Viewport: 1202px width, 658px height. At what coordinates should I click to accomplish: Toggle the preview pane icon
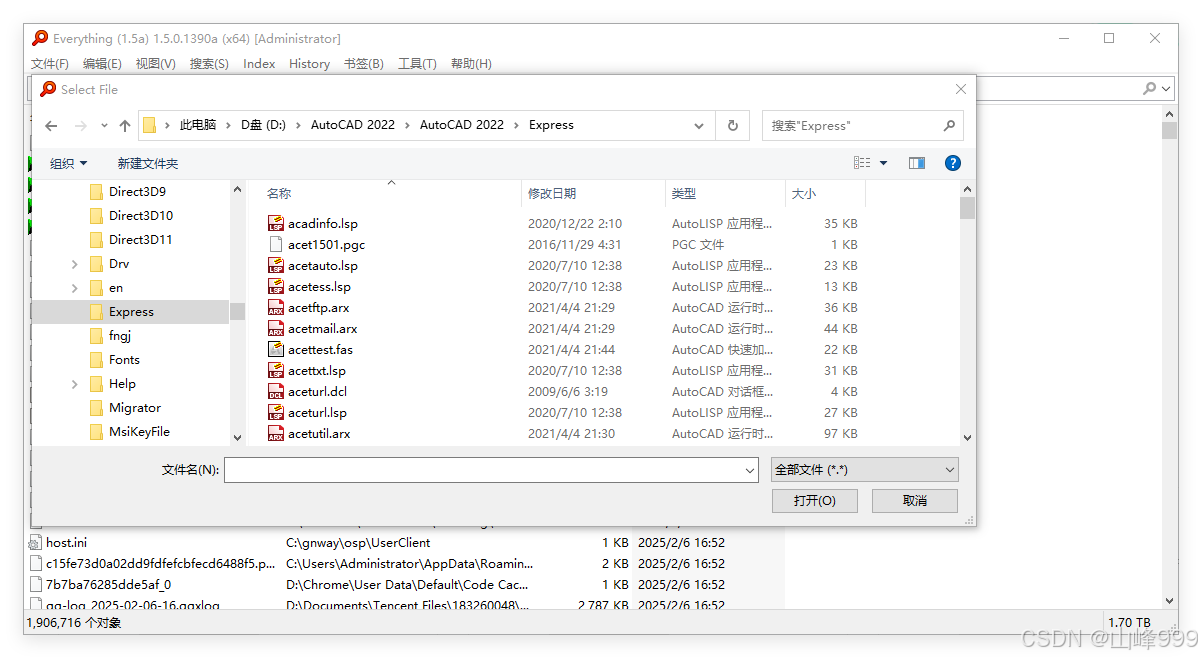pyautogui.click(x=917, y=163)
